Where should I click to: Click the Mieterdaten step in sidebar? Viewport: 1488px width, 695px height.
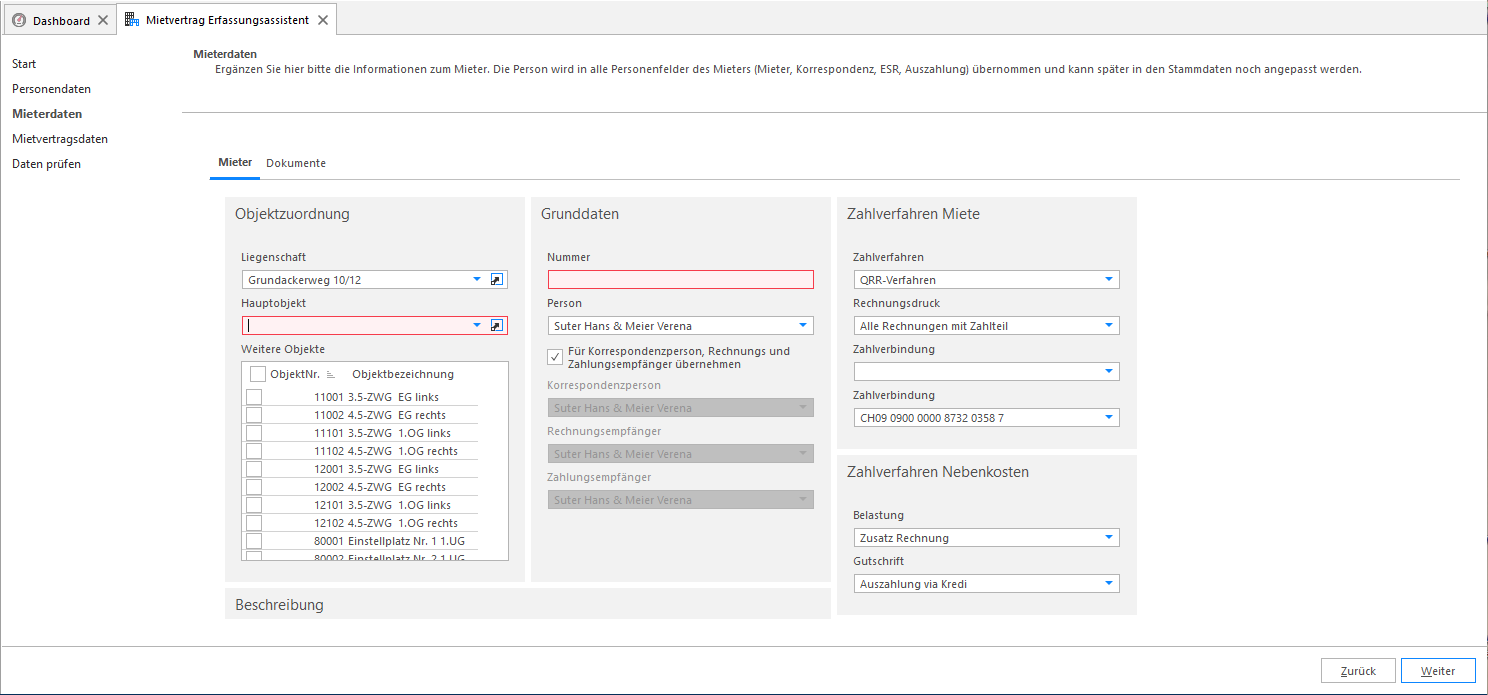(47, 114)
